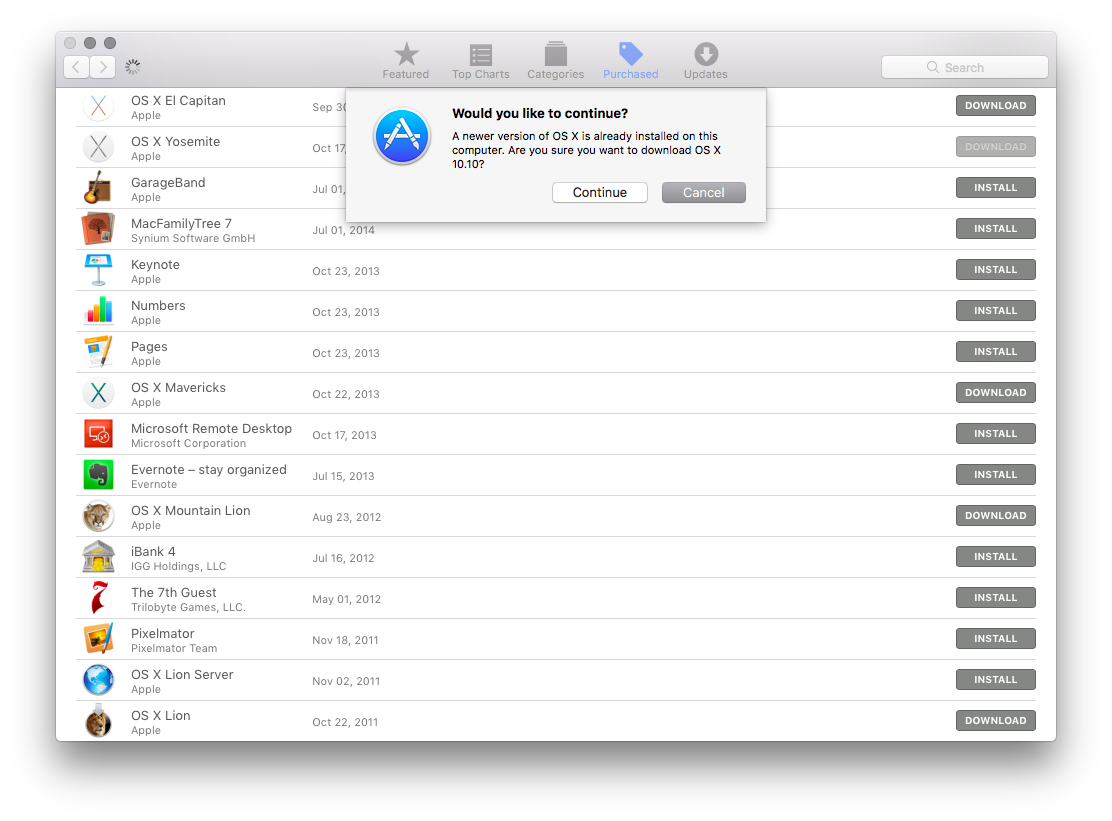Screen dimensions: 1112x821
Task: Select the Purchased tag tab
Action: pyautogui.click(x=630, y=61)
